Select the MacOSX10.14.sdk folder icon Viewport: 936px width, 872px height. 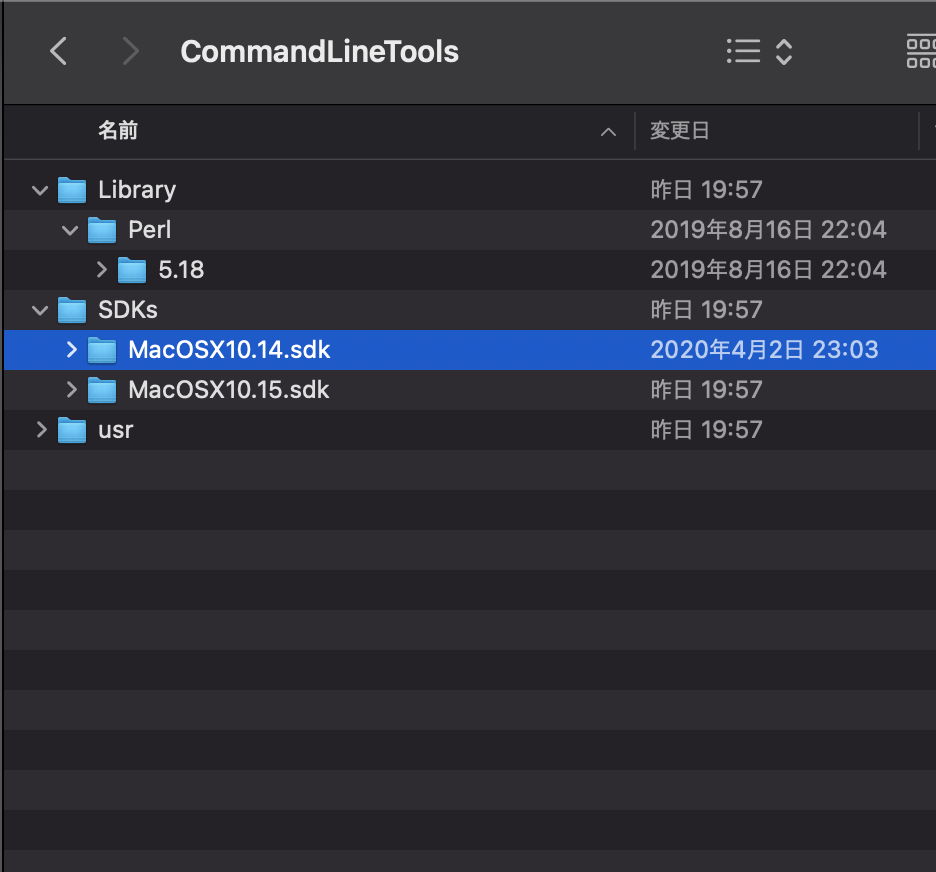(102, 350)
